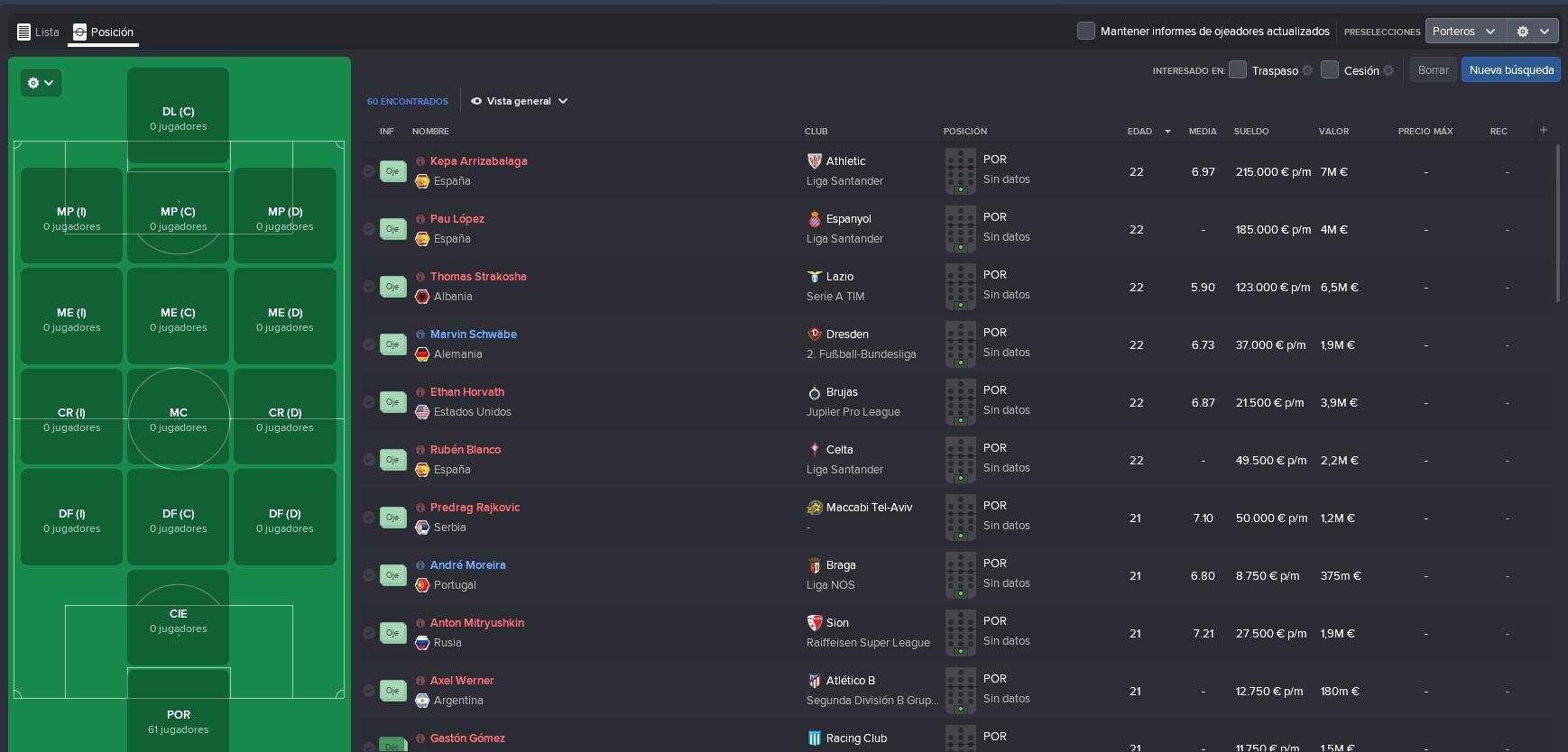Image resolution: width=1568 pixels, height=752 pixels.
Task: Click the player list vertical scrollbar
Action: (x=1558, y=225)
